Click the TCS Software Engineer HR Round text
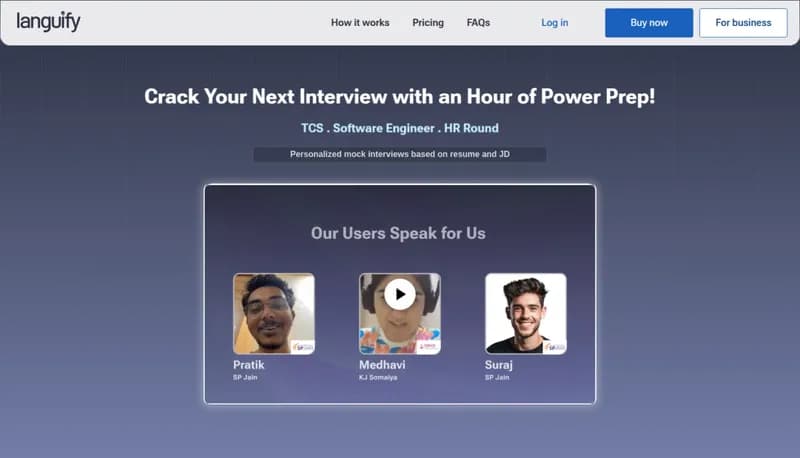Viewport: 800px width, 458px height. (x=399, y=128)
